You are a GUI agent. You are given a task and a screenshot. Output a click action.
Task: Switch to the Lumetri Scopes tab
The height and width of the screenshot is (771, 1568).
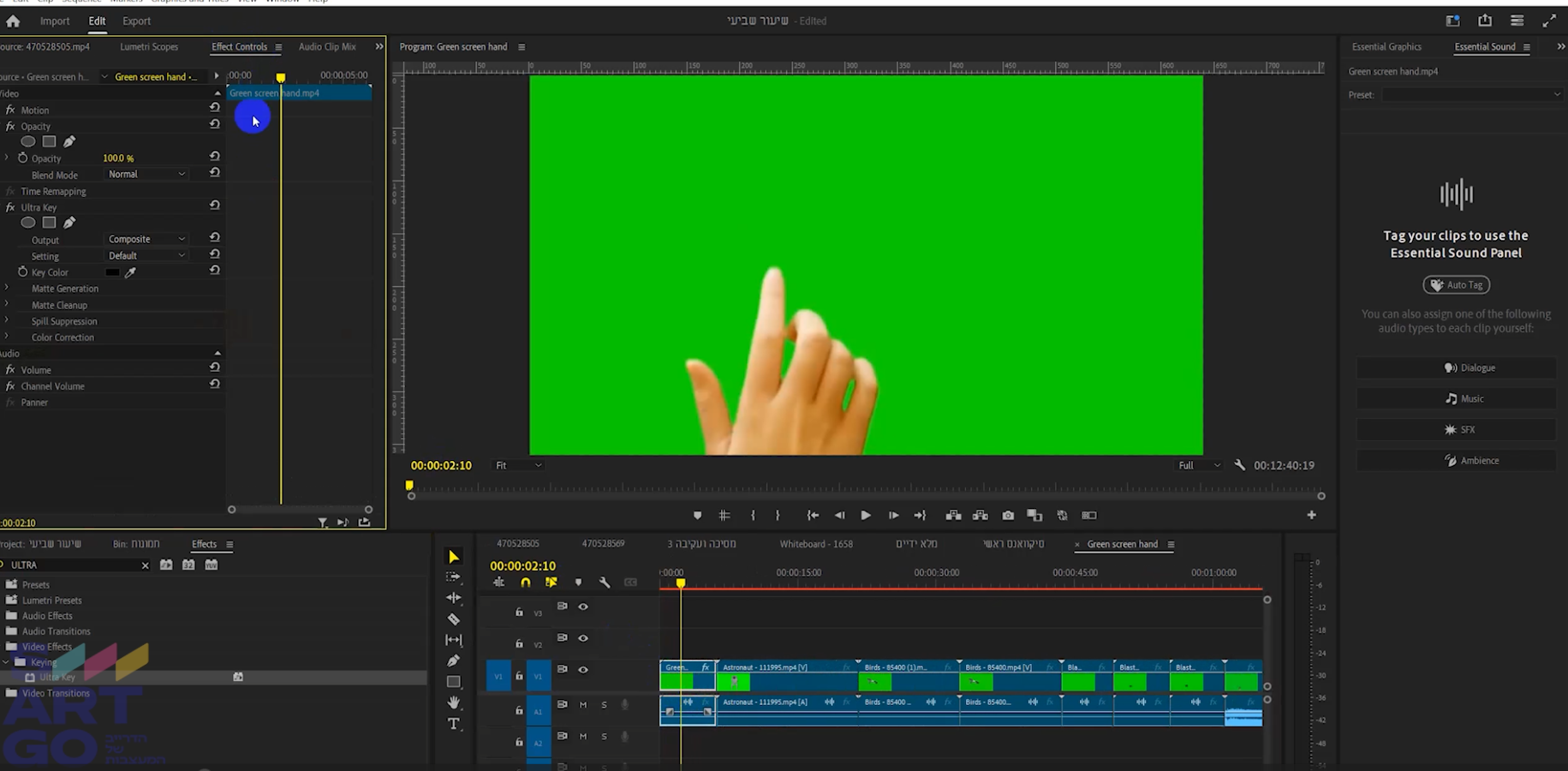coord(149,47)
